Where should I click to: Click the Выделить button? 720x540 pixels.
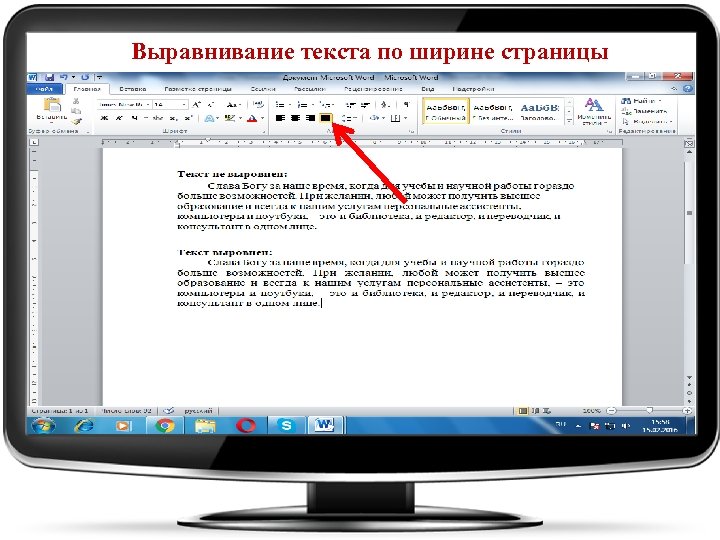coord(647,122)
